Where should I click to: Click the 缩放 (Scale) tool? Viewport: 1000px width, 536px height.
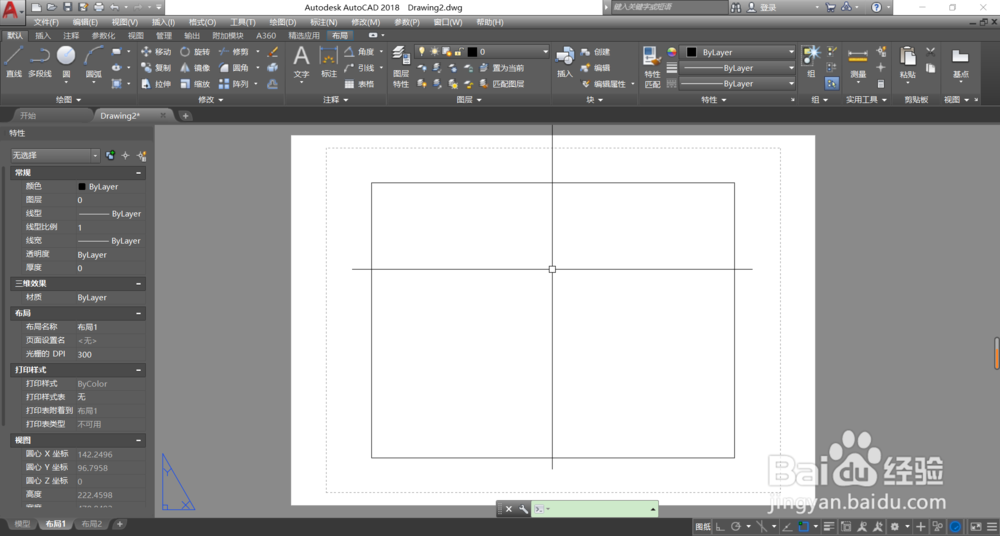point(195,84)
